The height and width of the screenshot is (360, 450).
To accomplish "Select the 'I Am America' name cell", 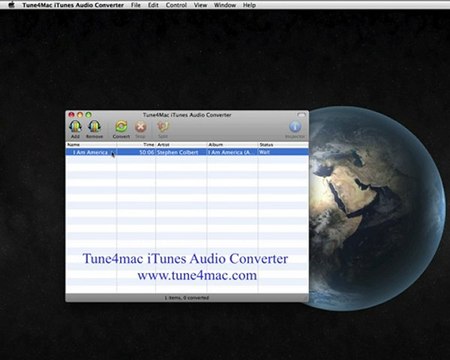I will point(91,152).
